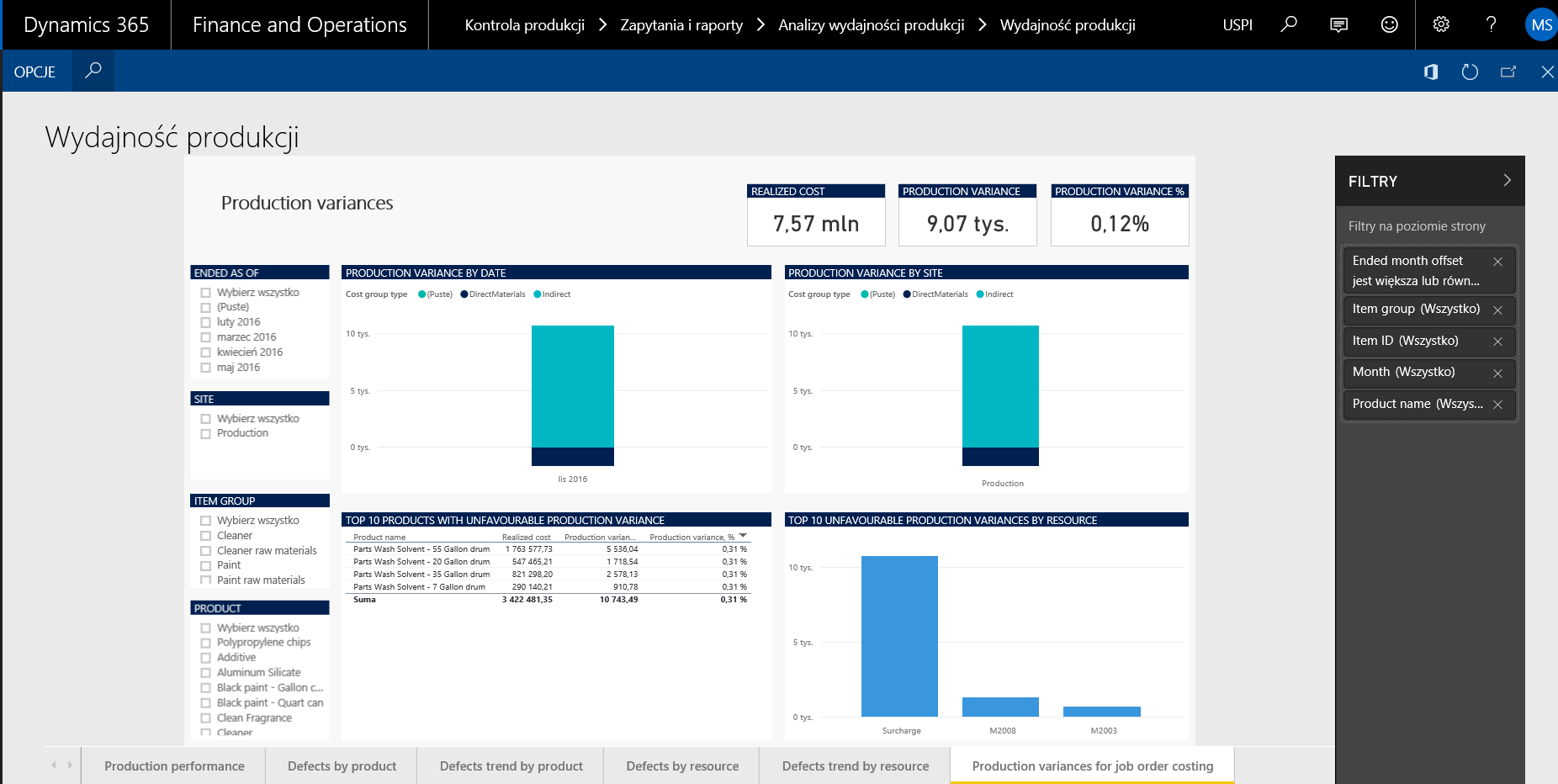Check Clean Fragrance product
This screenshot has width=1558, height=784.
click(x=205, y=718)
